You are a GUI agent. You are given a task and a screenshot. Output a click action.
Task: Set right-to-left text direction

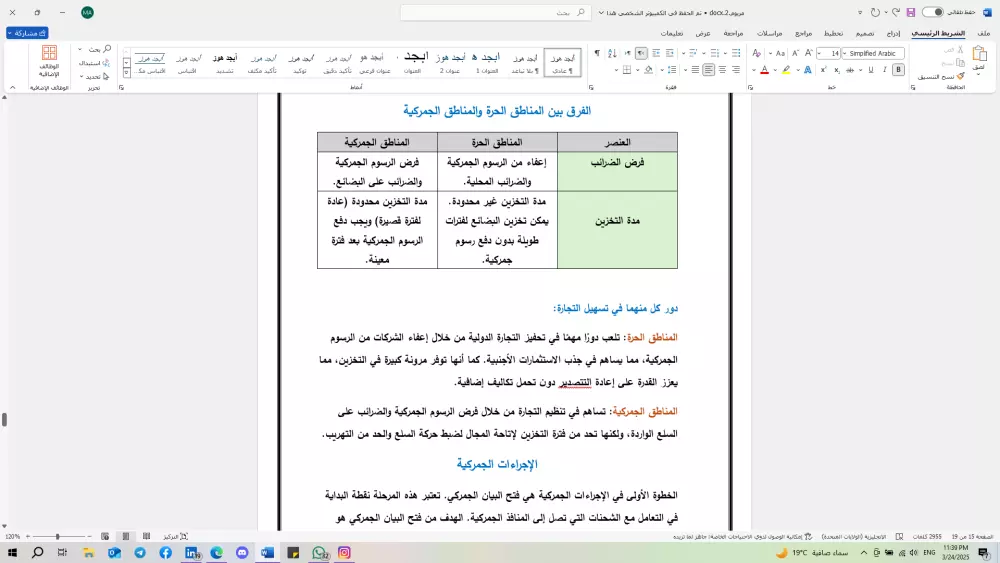tap(642, 54)
